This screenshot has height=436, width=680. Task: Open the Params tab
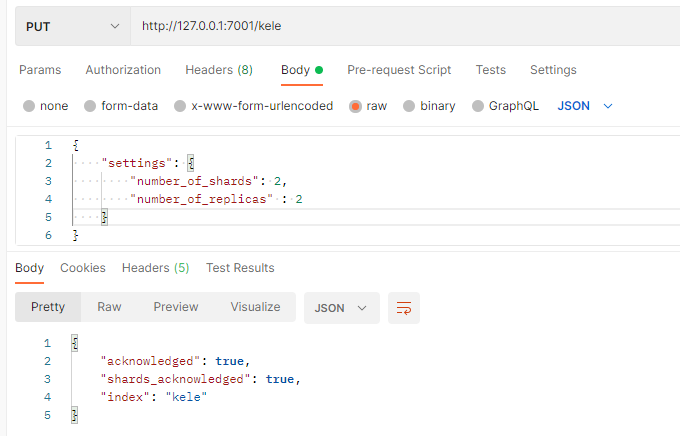[40, 70]
